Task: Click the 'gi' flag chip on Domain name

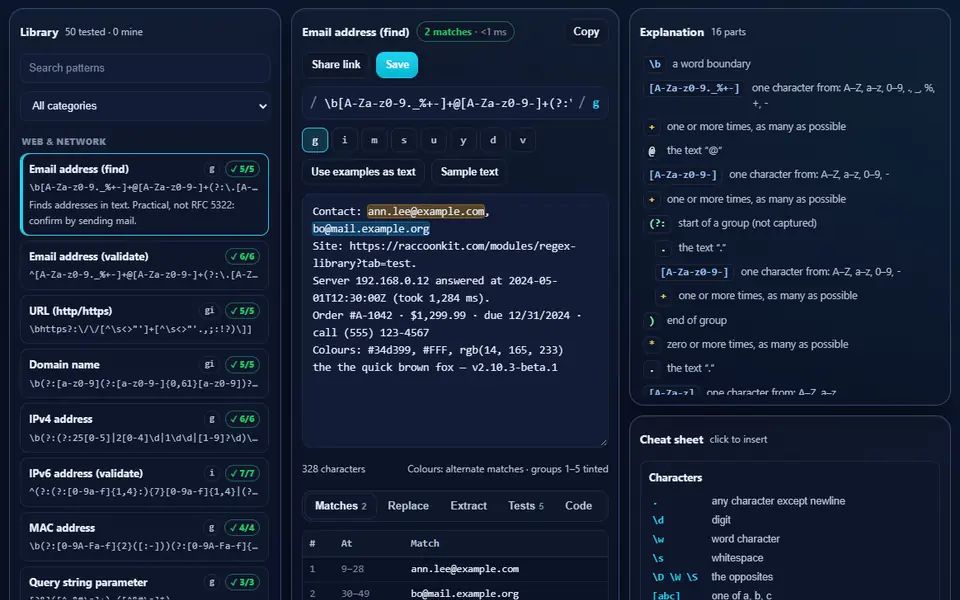Action: point(209,364)
